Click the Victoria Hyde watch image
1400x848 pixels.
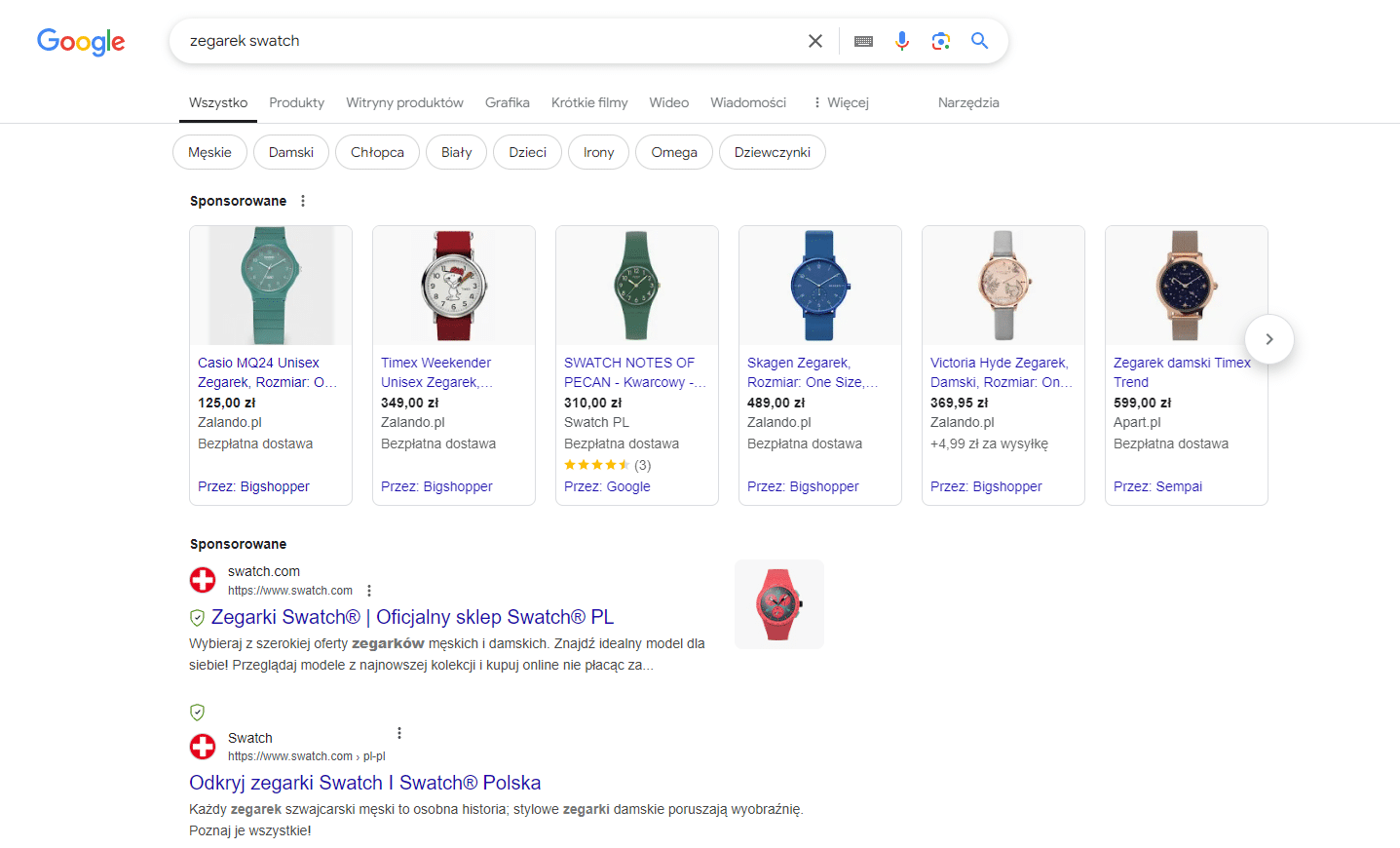pos(1003,286)
